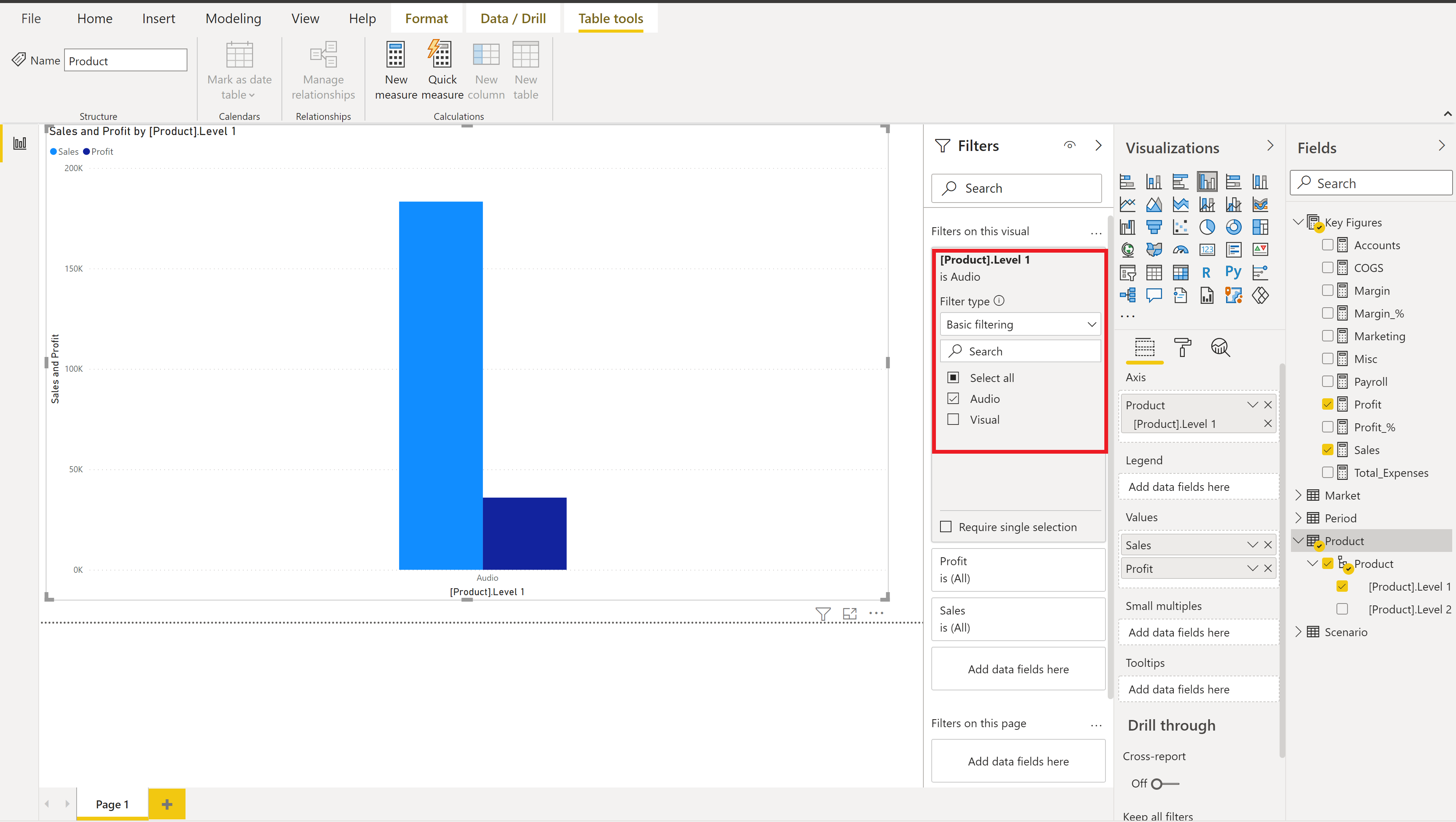Select the Python visual icon
This screenshot has width=1456, height=822.
click(1233, 272)
